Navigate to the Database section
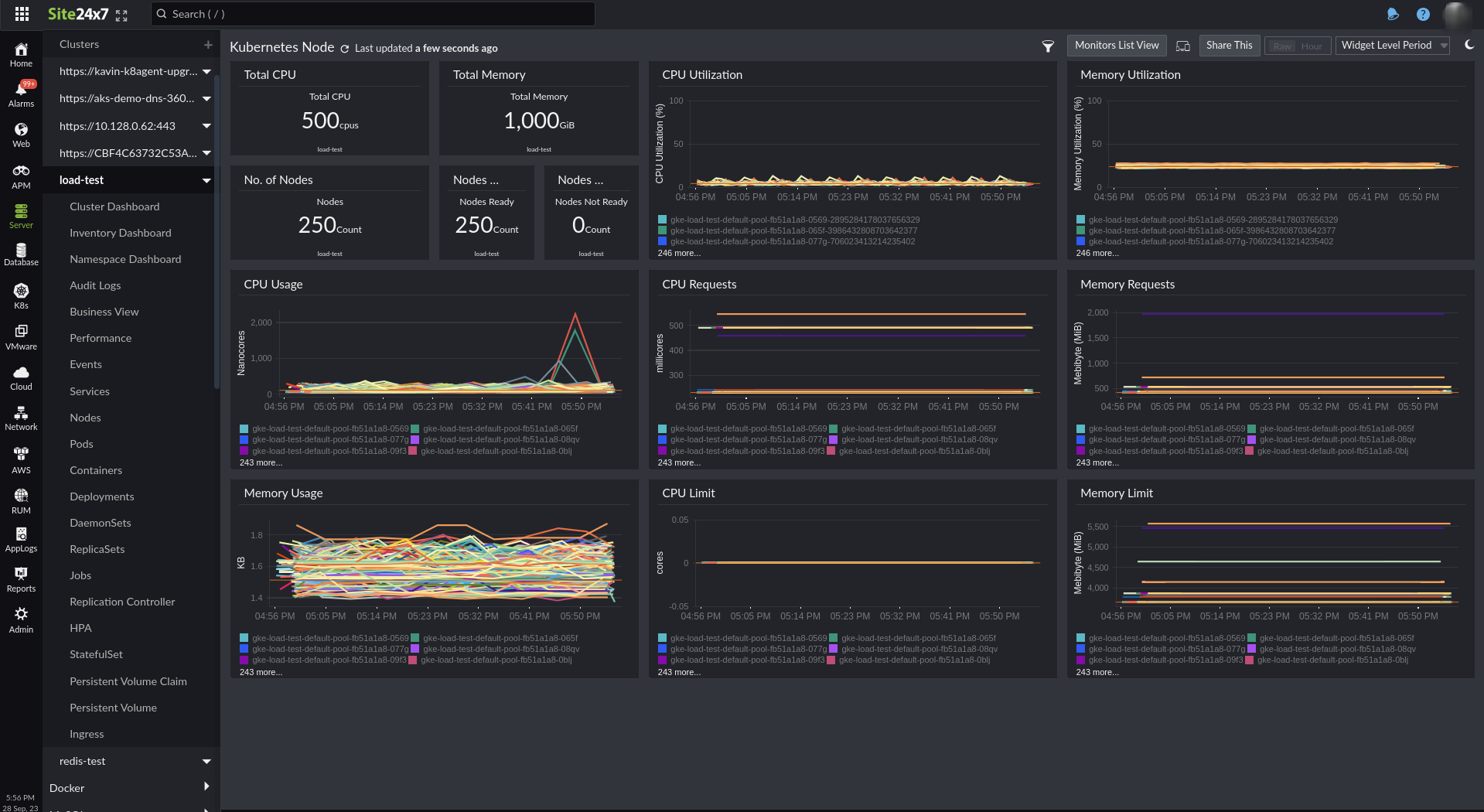Screen dimensions: 1484x812 pyautogui.click(x=21, y=254)
